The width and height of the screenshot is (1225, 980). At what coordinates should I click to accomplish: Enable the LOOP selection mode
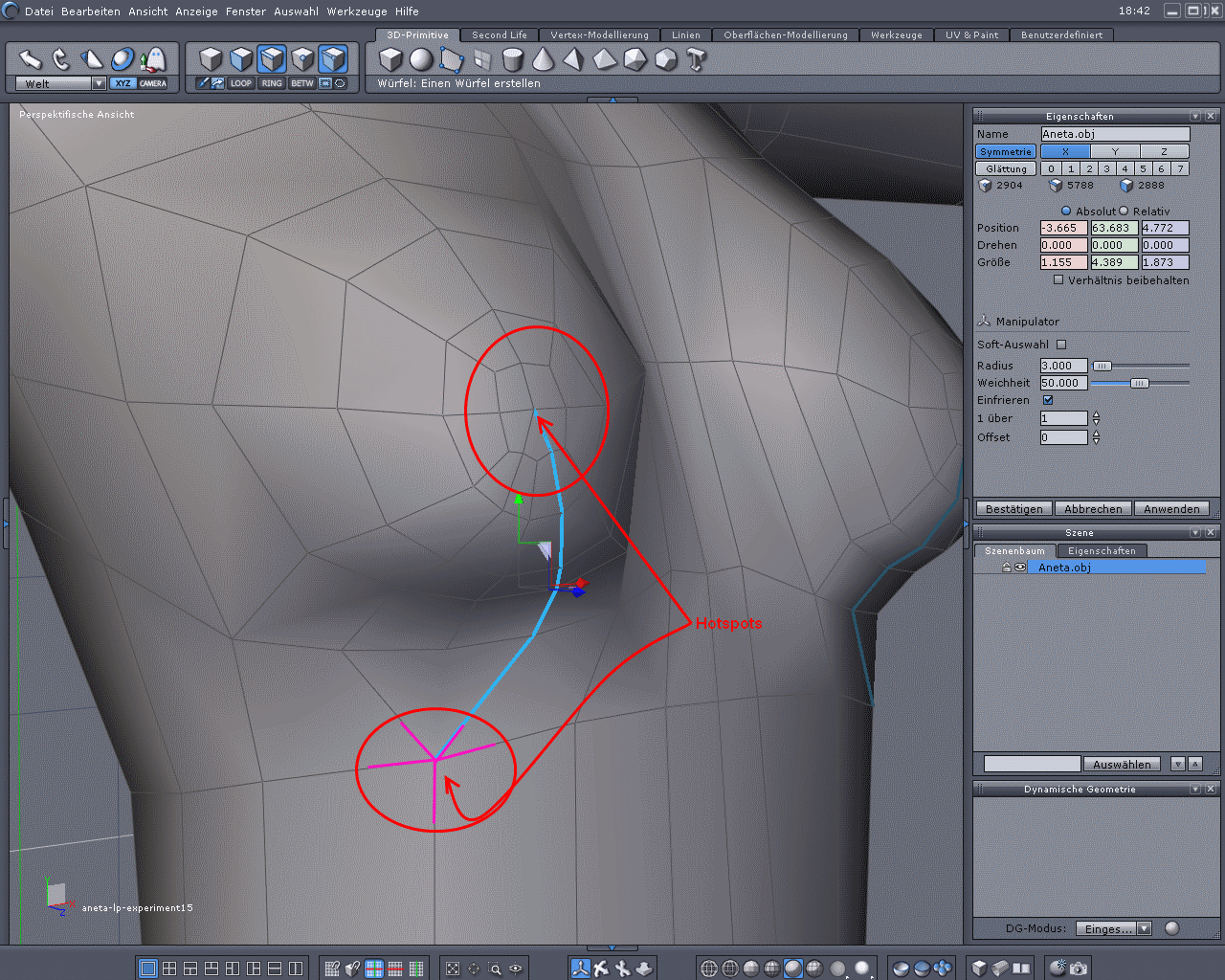[241, 83]
